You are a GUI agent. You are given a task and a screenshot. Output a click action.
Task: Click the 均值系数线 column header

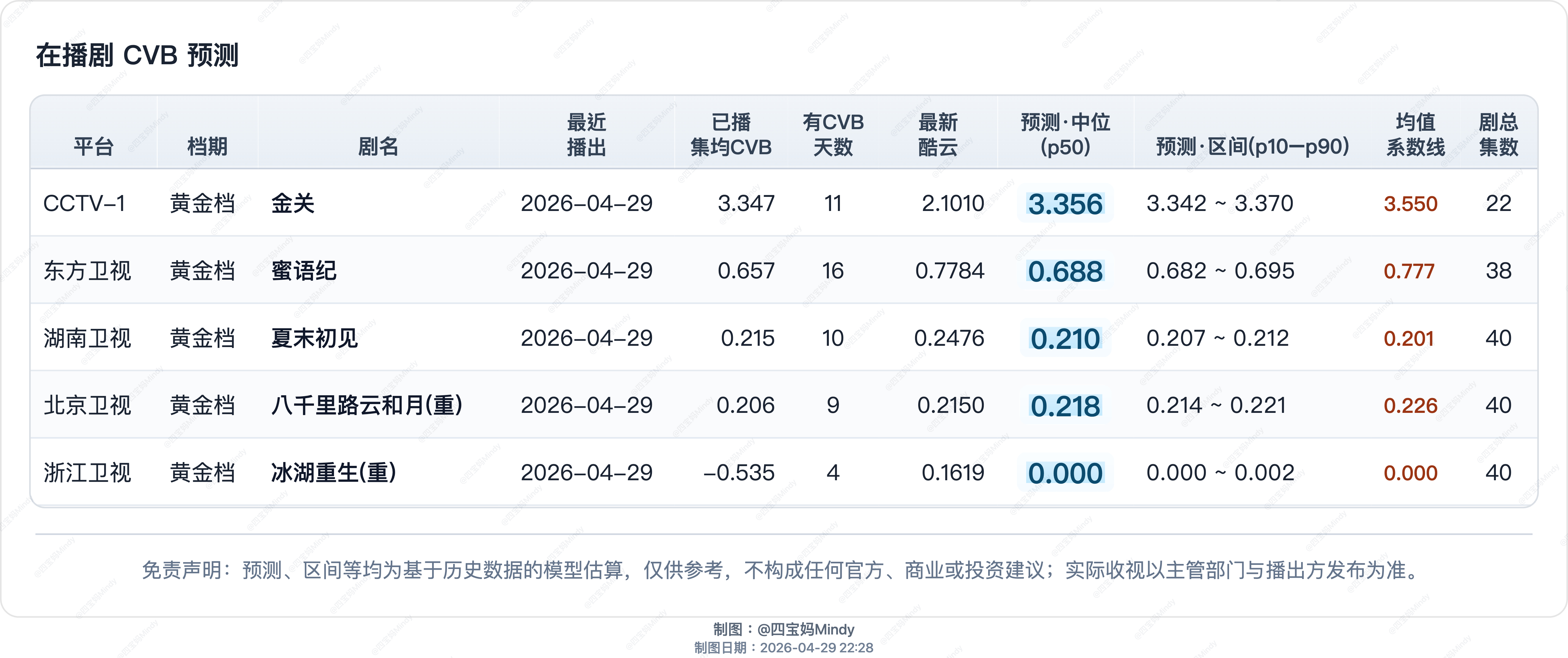pos(1415,134)
